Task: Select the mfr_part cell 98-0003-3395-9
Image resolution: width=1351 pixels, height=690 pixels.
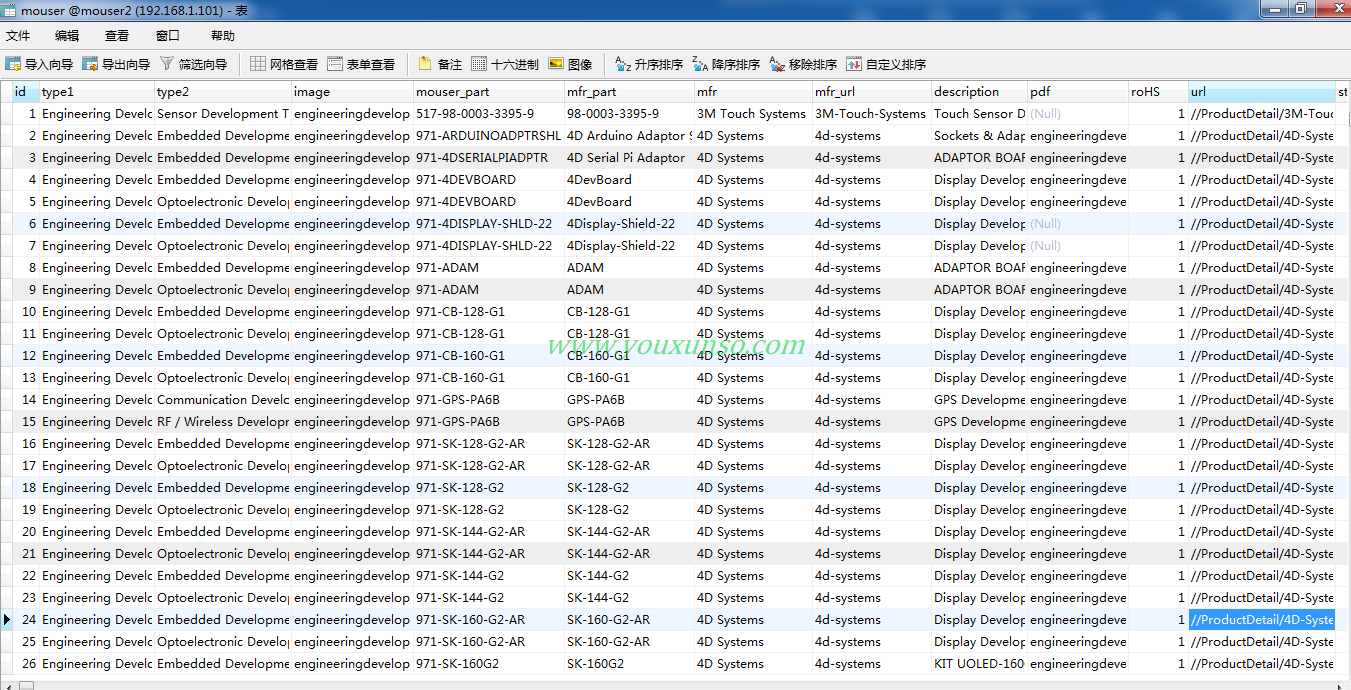Action: tap(629, 114)
